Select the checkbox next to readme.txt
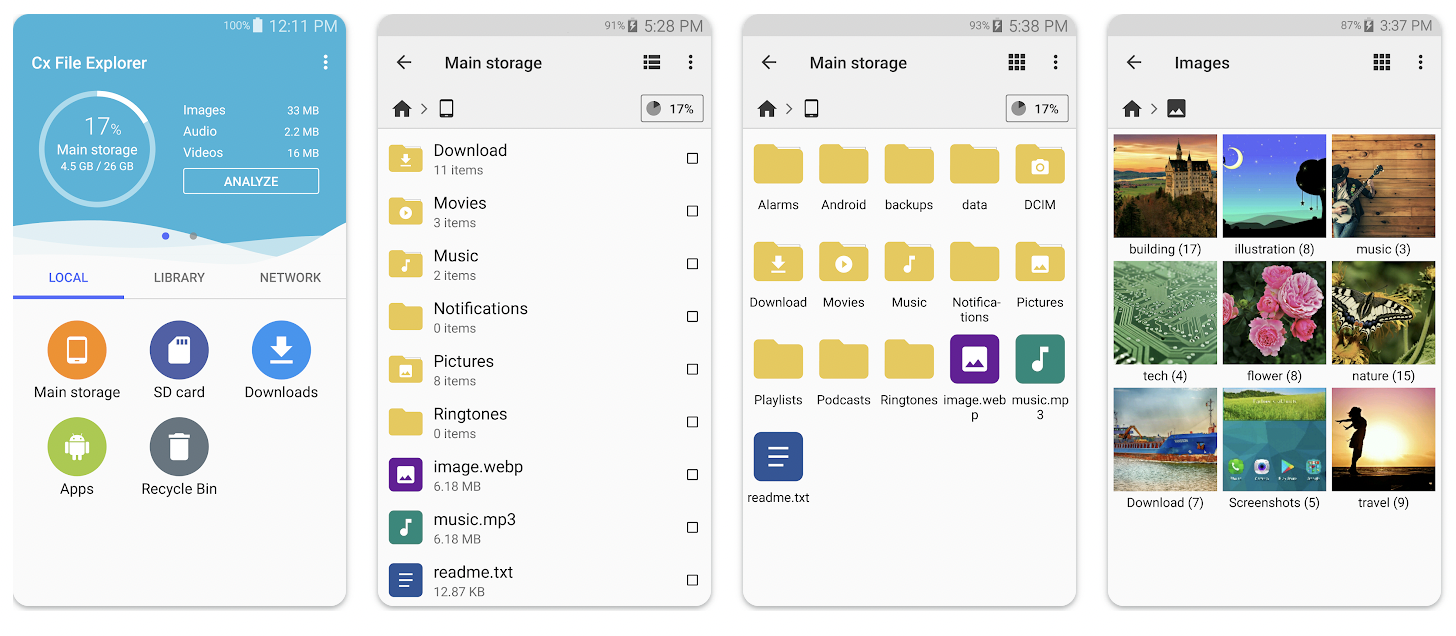The image size is (1456, 636). click(692, 580)
